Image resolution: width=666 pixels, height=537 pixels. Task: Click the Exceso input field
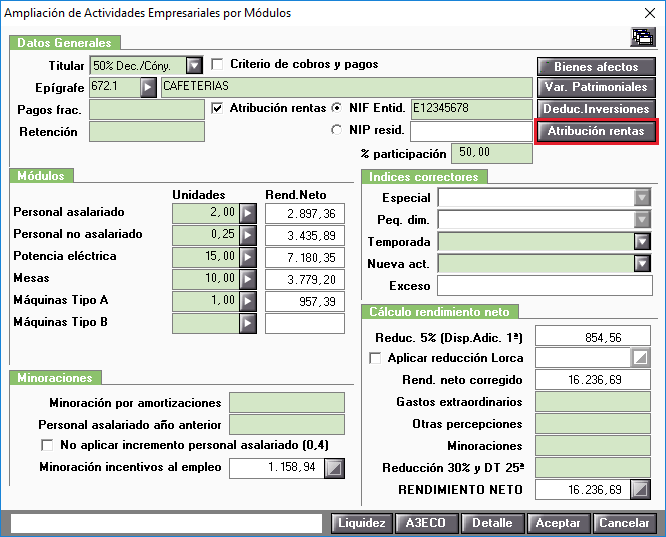(x=545, y=285)
